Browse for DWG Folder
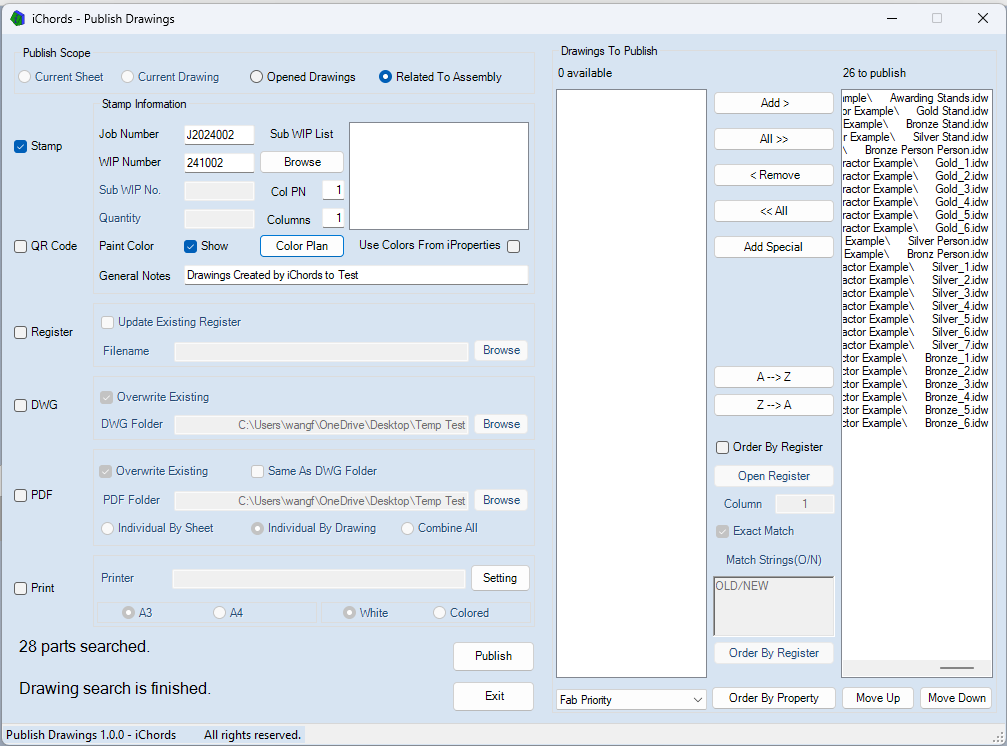 501,424
